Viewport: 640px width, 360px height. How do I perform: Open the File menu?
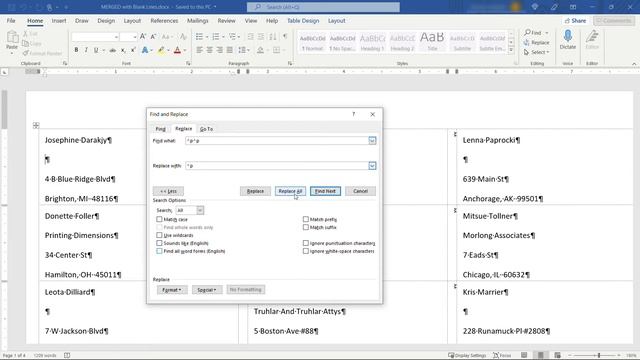point(11,20)
